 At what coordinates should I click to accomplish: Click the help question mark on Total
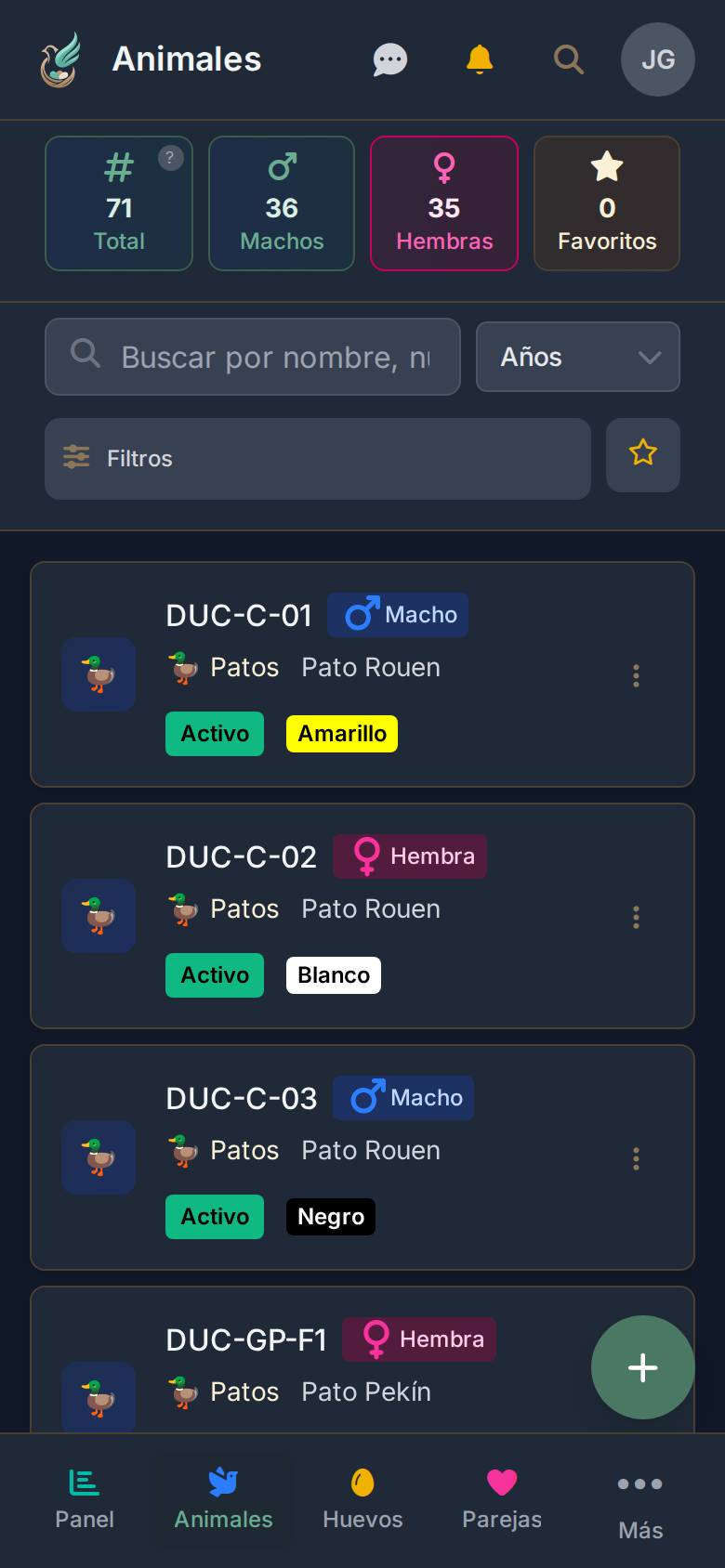pos(170,158)
